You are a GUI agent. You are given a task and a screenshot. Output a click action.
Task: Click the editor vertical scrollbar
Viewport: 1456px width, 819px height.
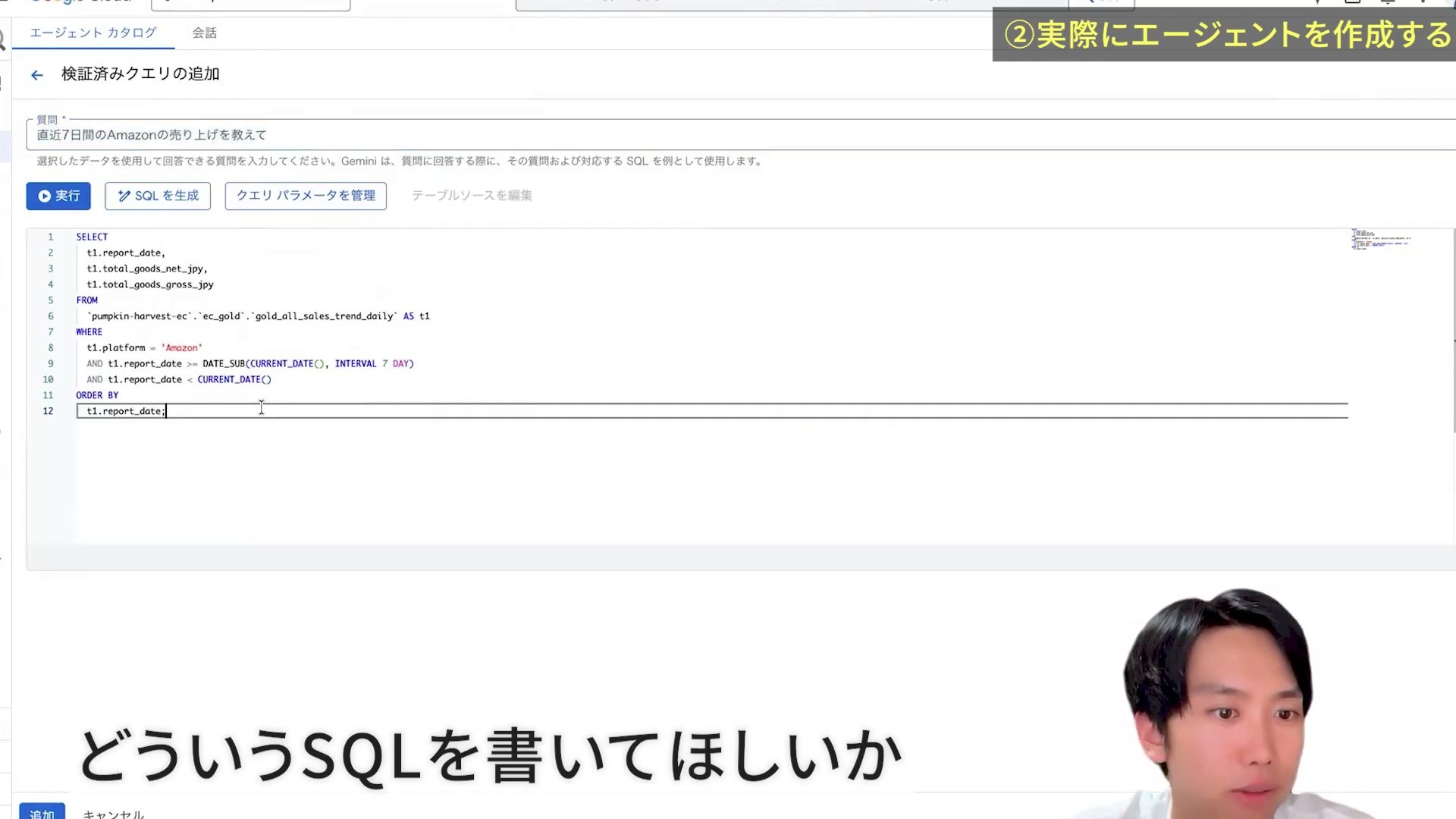point(1454,330)
